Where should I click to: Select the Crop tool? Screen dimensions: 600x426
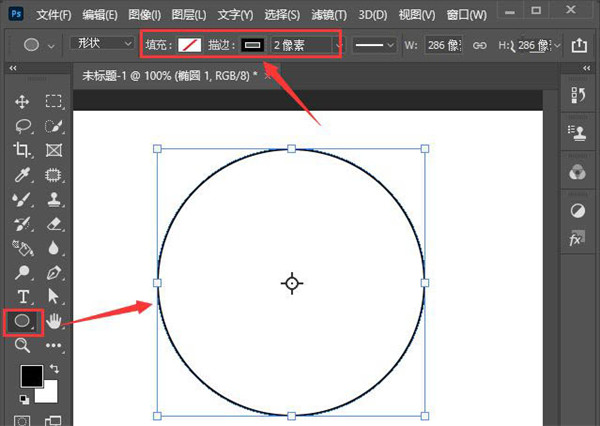(23, 150)
